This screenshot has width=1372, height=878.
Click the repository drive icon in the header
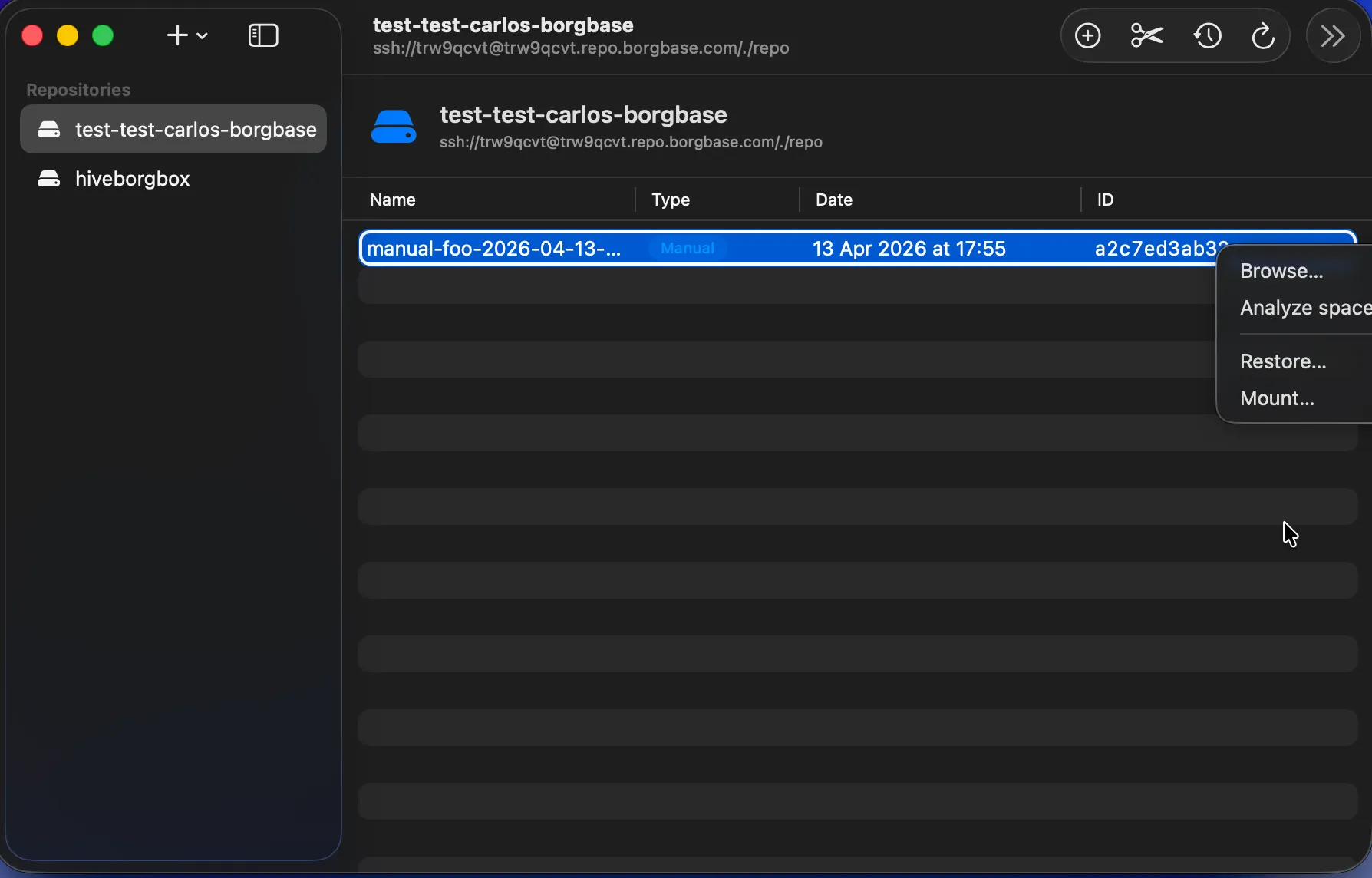point(394,127)
